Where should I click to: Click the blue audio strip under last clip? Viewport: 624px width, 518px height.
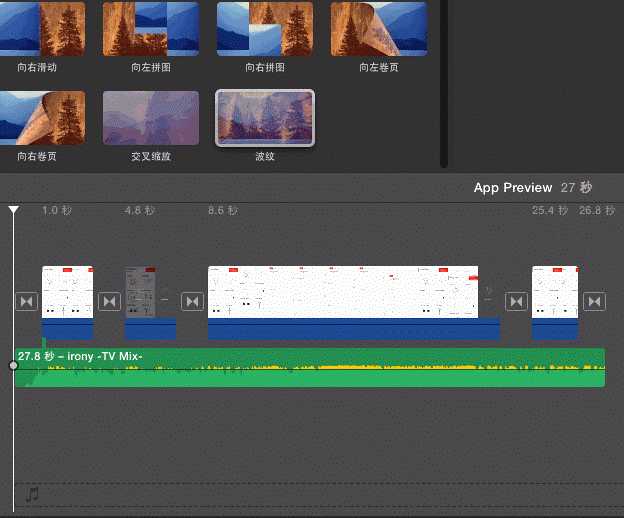pyautogui.click(x=555, y=329)
